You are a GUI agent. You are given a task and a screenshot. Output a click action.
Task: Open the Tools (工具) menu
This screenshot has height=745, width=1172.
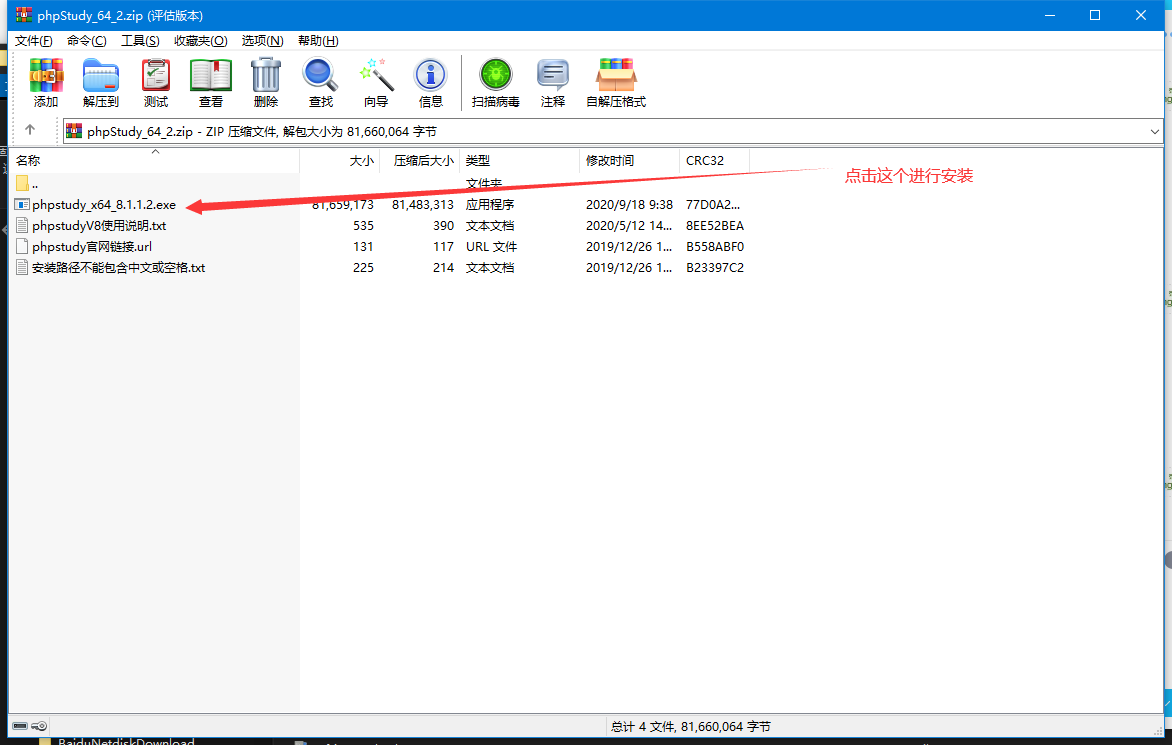coord(140,41)
